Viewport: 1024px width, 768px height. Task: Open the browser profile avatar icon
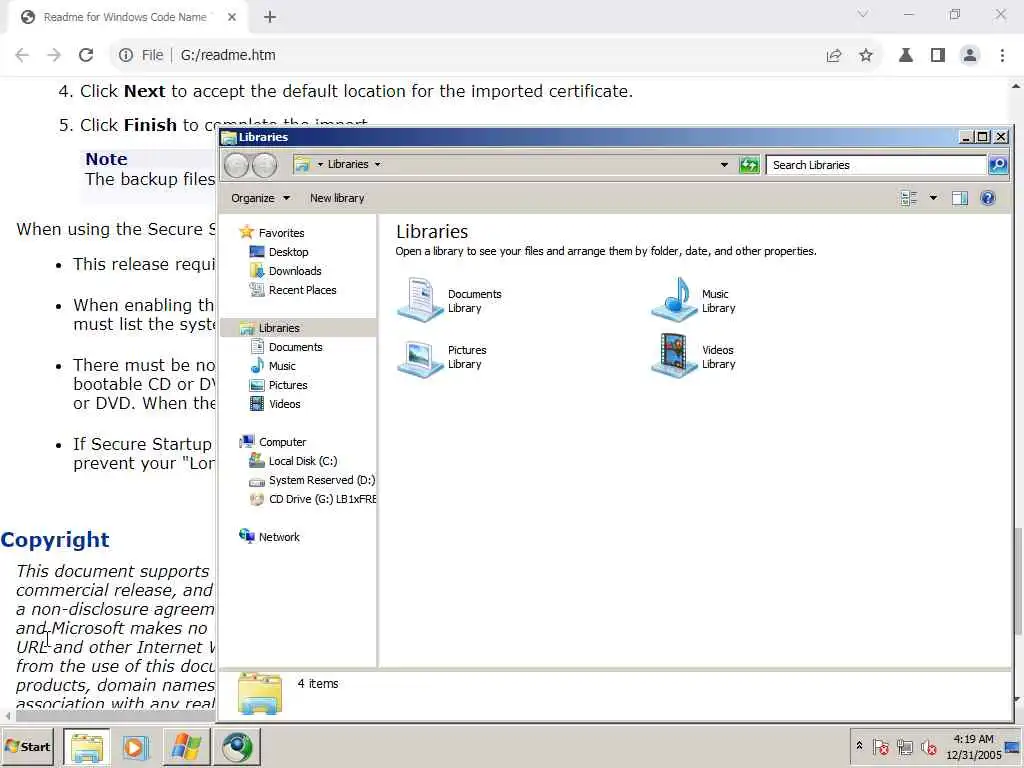[970, 56]
